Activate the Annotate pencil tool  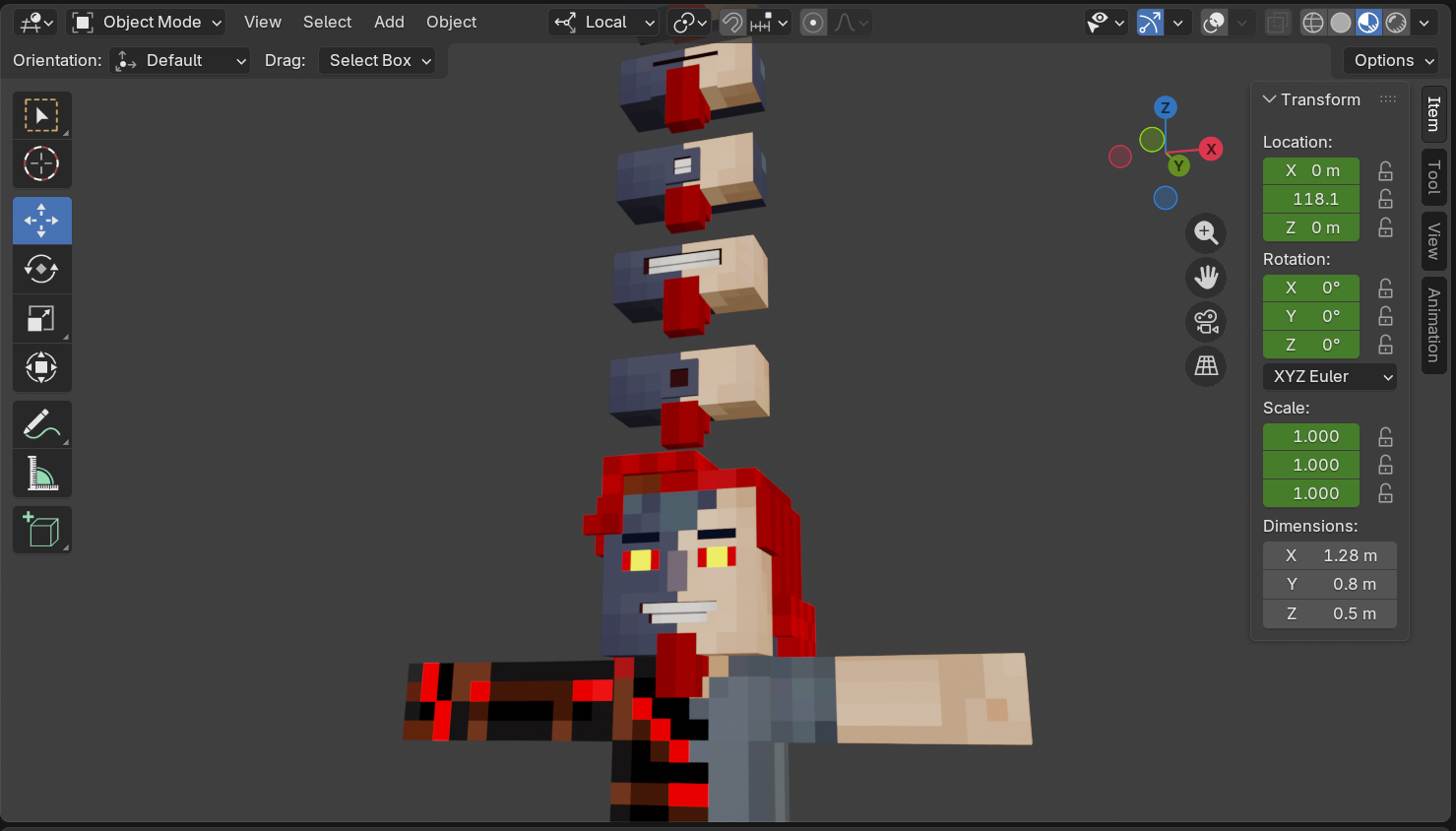(x=41, y=424)
